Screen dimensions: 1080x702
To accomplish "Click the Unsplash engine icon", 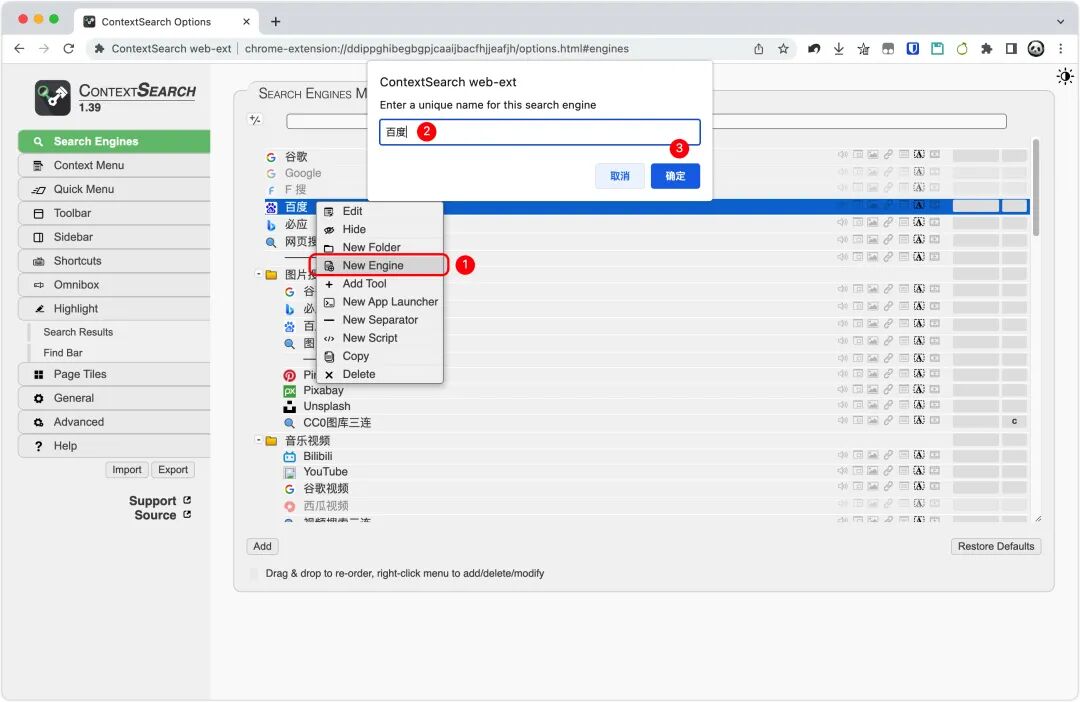I will click(x=290, y=406).
